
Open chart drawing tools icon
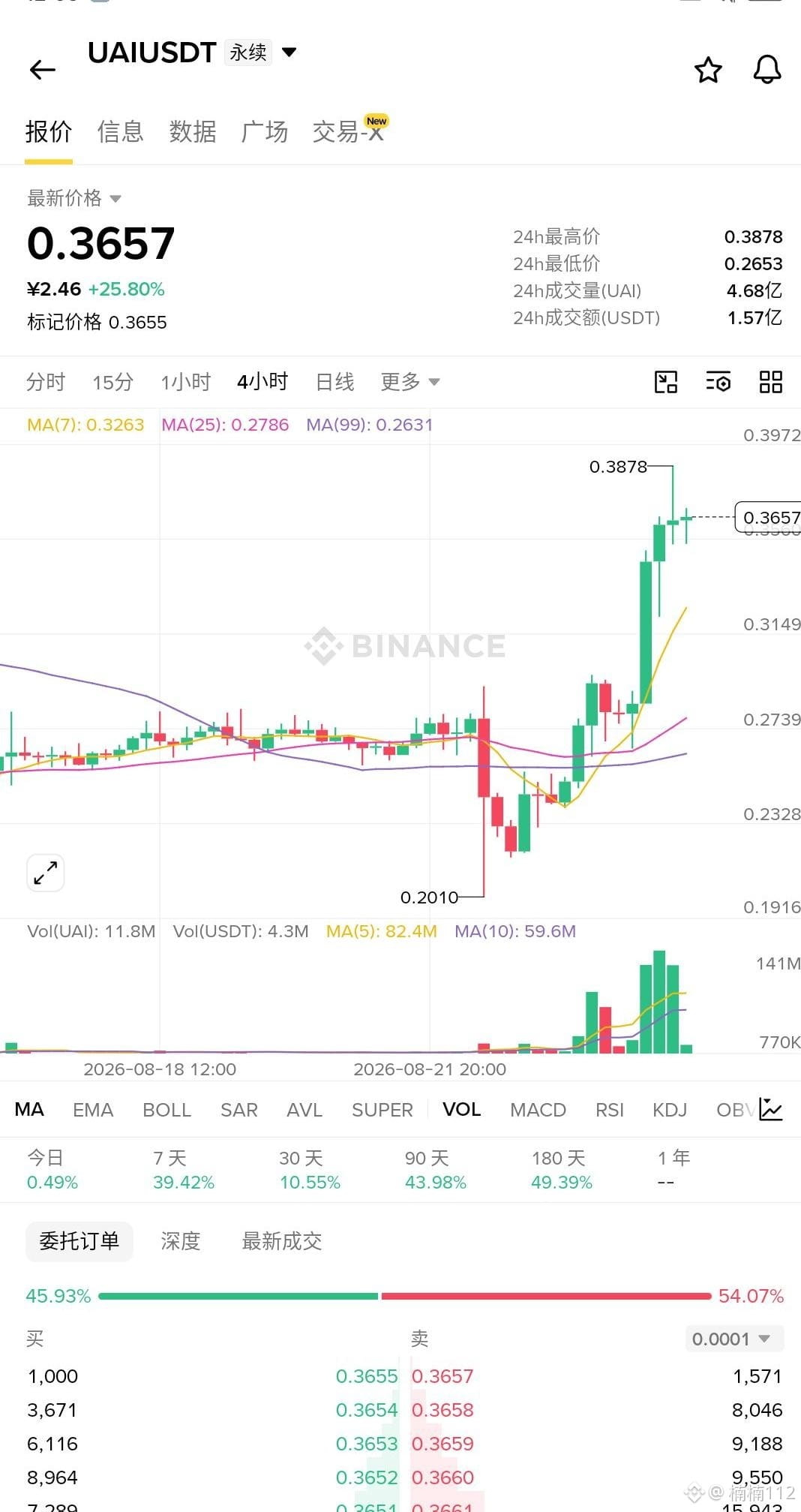point(666,382)
